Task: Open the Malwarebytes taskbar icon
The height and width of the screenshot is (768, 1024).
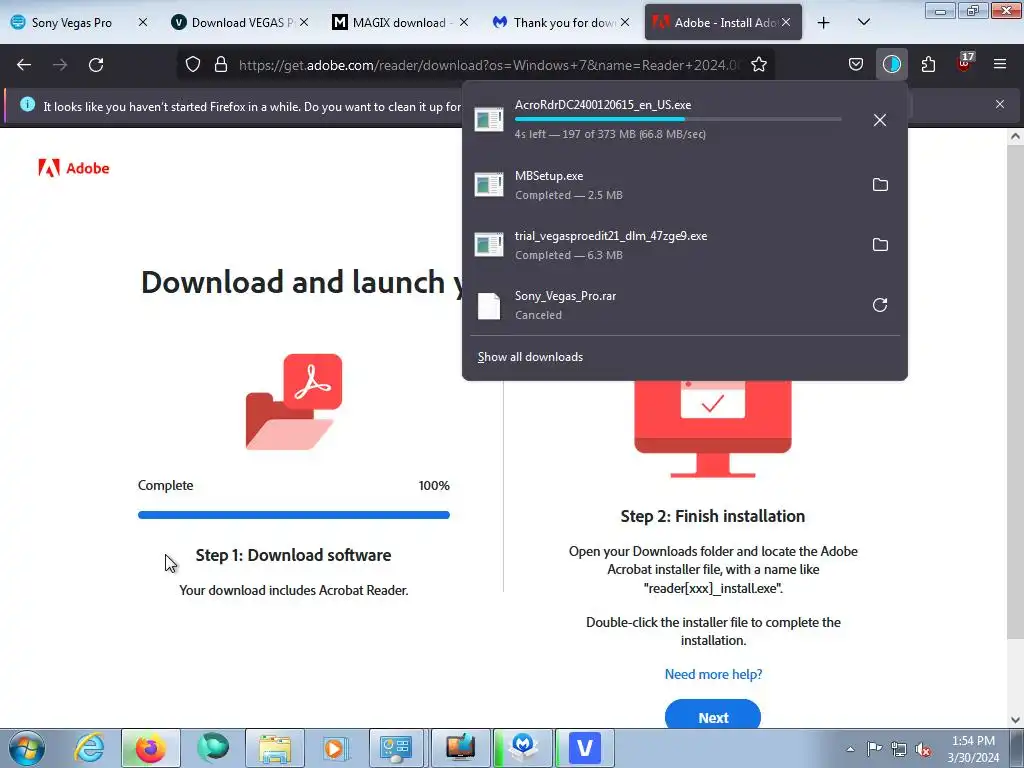Action: coord(523,748)
